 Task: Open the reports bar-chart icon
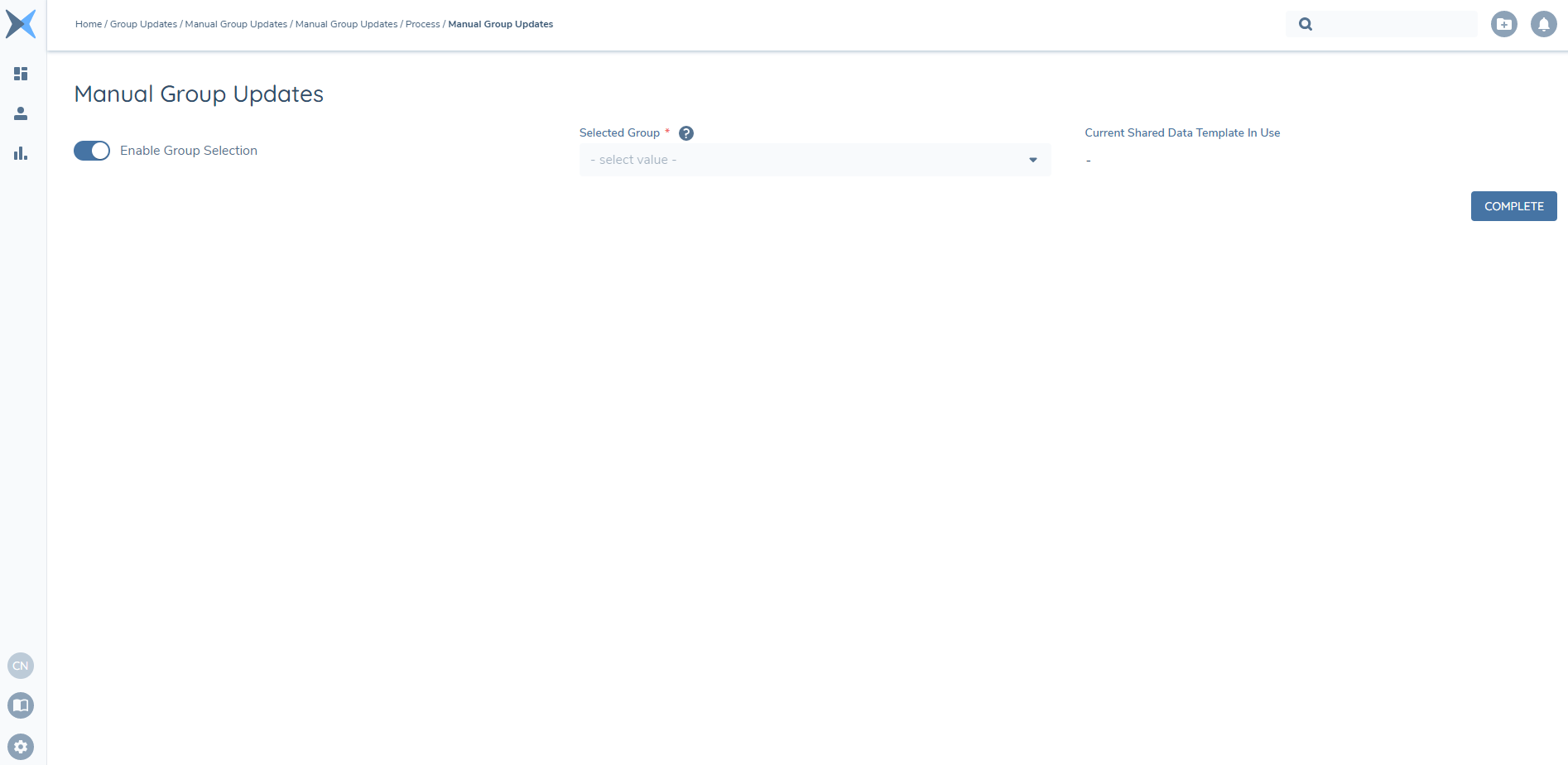coord(21,153)
